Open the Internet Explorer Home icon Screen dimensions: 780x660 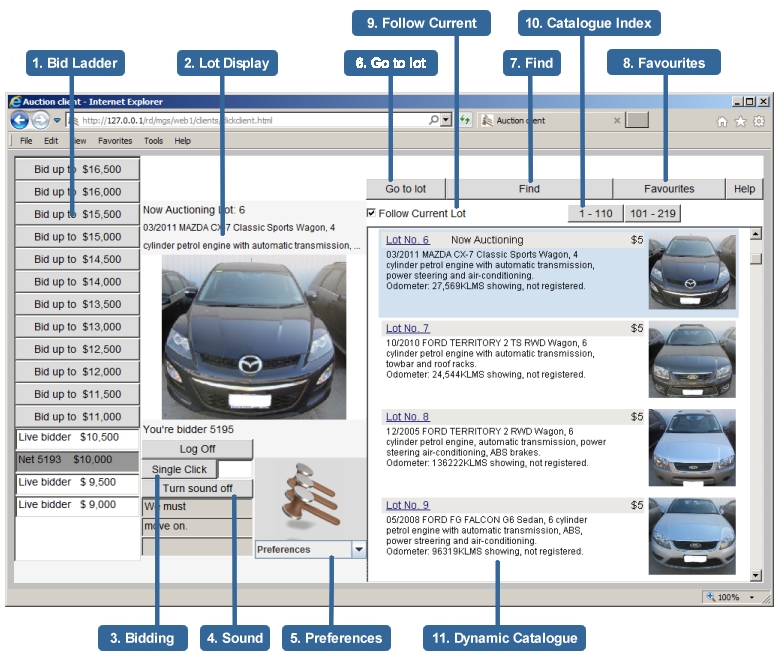(x=722, y=121)
